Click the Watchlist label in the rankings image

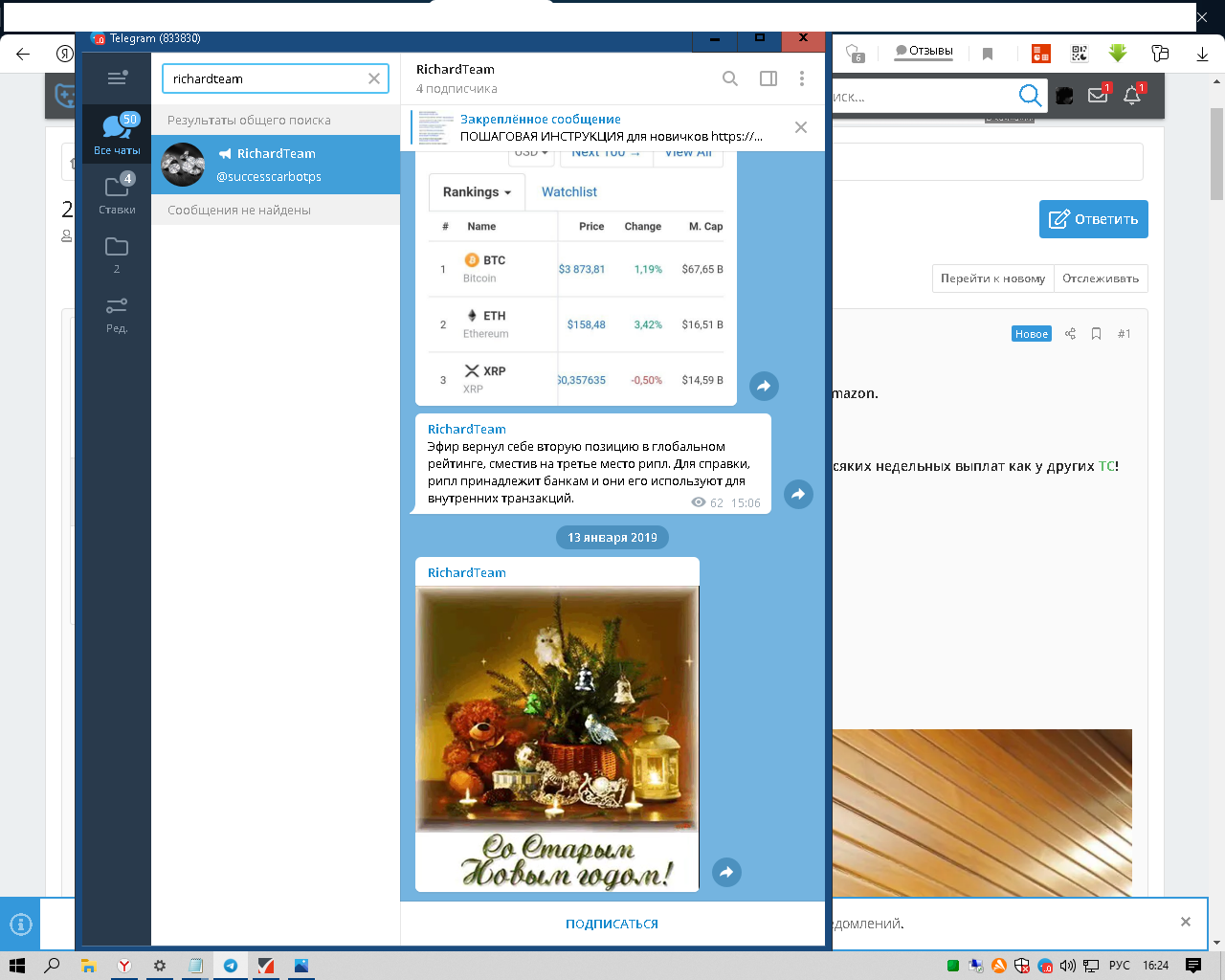click(569, 192)
